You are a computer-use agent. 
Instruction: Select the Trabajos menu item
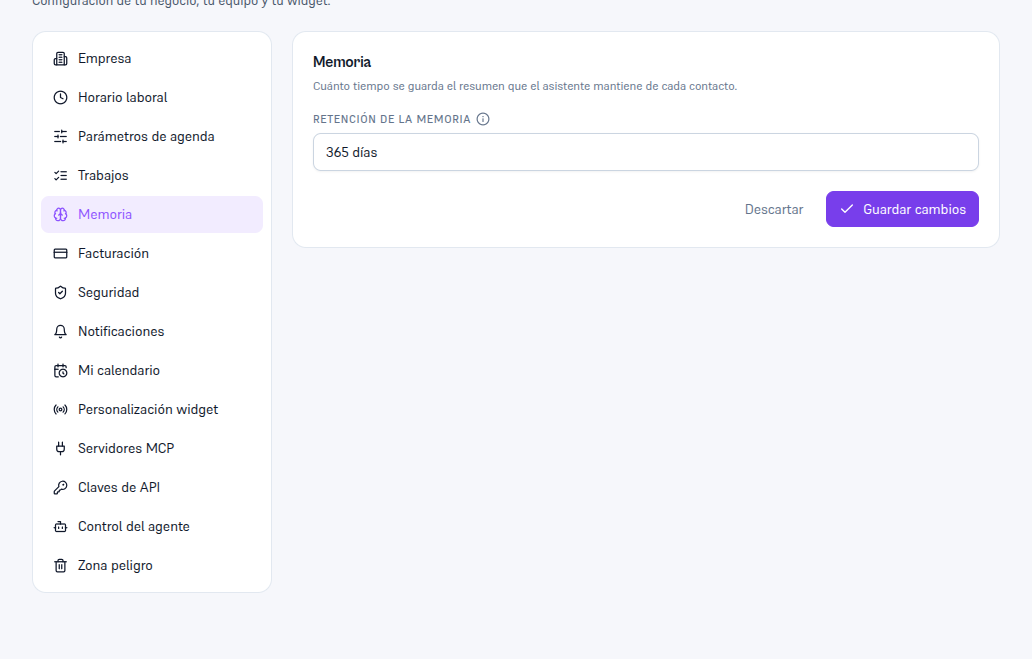tap(152, 175)
